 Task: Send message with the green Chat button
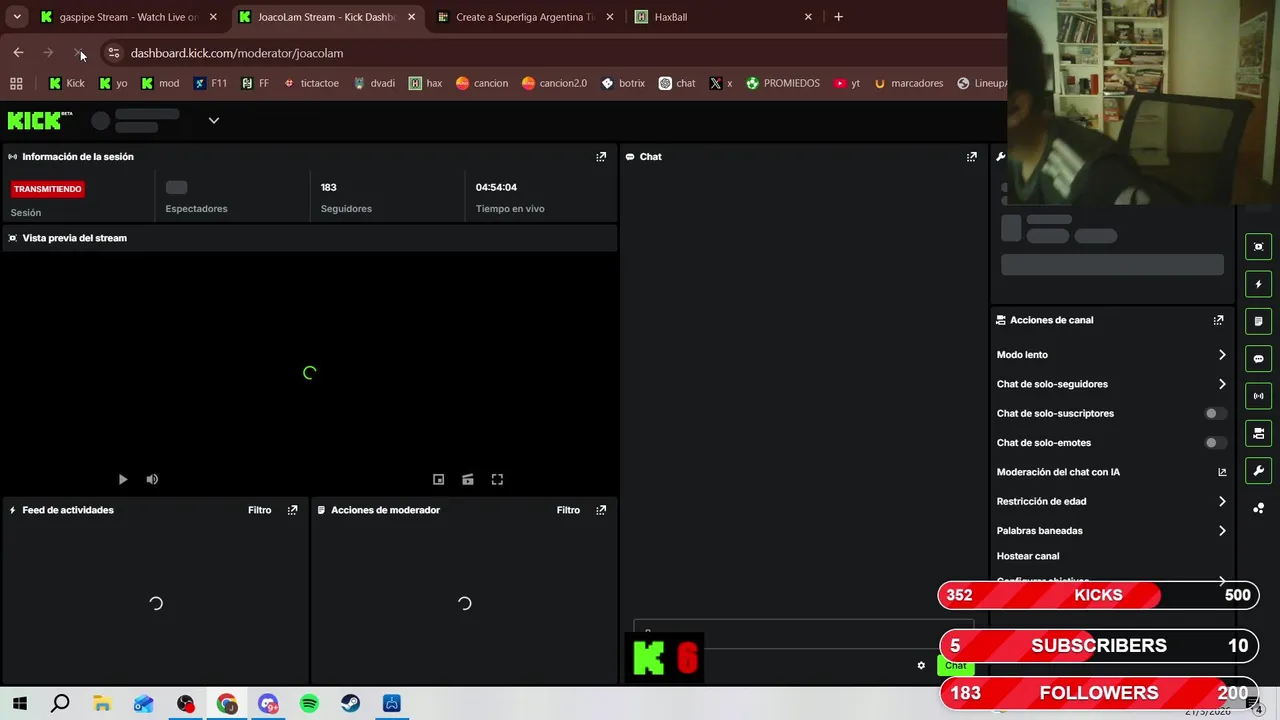point(956,665)
